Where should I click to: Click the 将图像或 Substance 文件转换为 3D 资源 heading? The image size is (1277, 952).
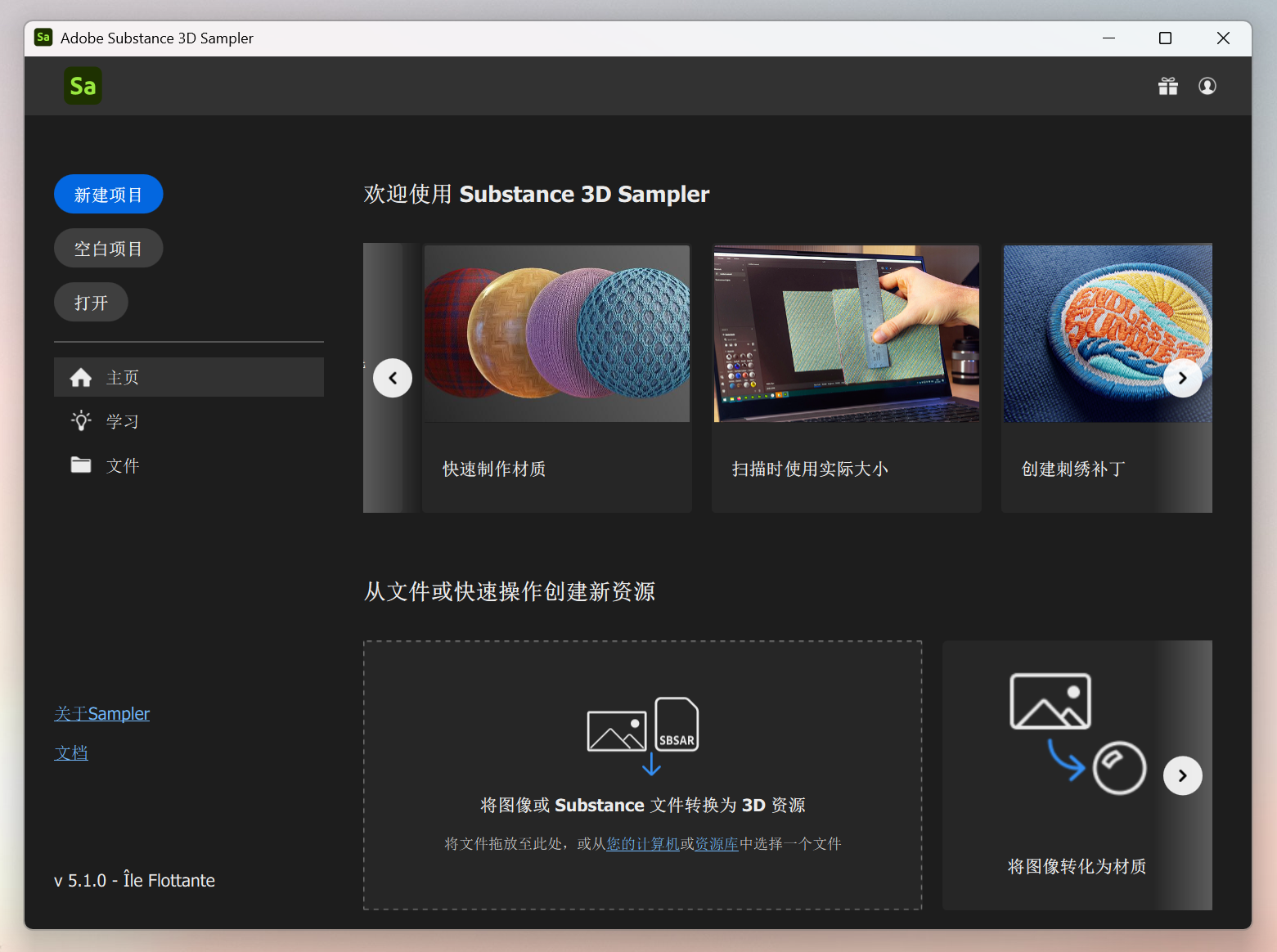coord(643,806)
